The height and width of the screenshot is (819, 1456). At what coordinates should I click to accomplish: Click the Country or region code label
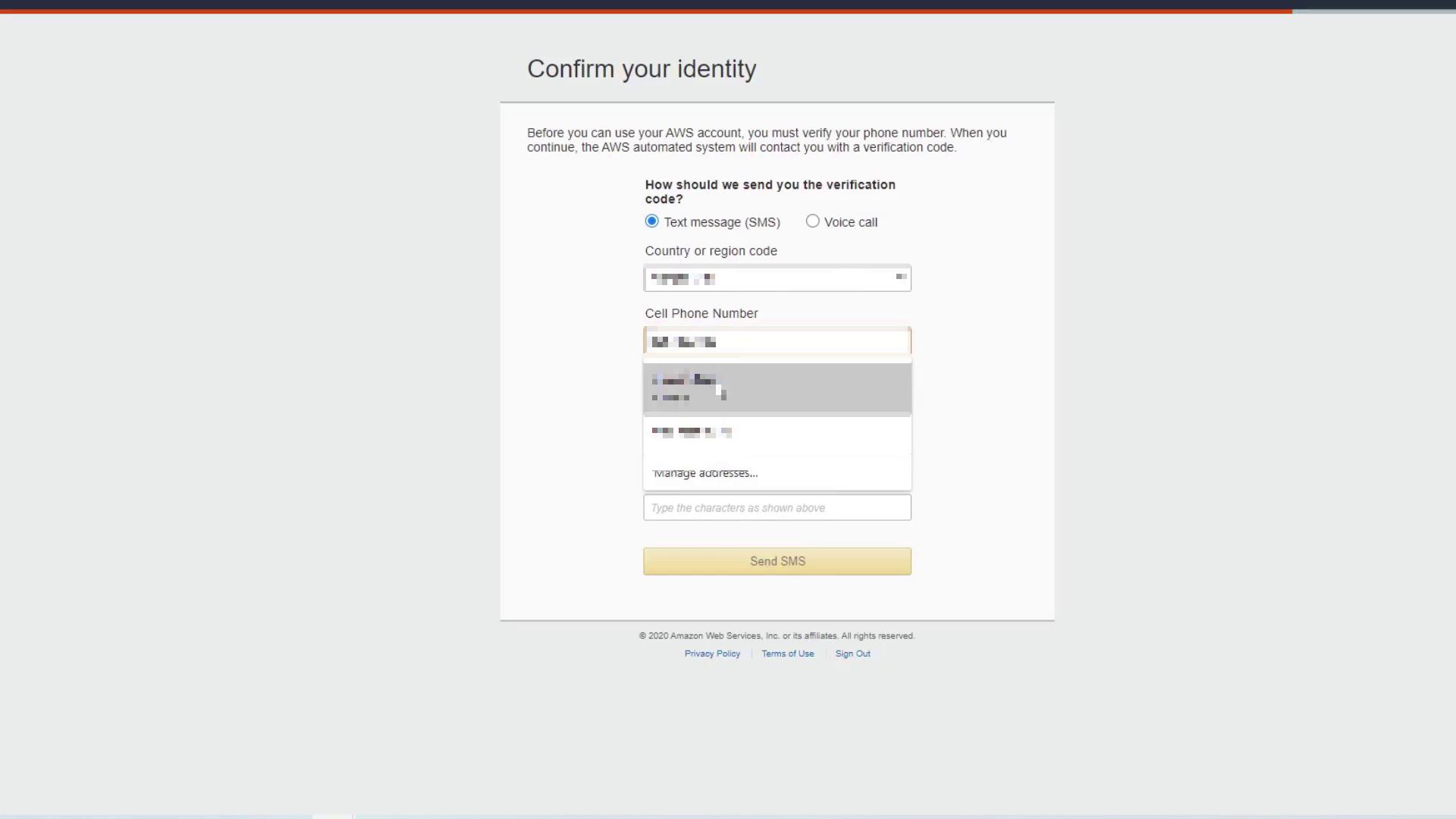tap(711, 251)
